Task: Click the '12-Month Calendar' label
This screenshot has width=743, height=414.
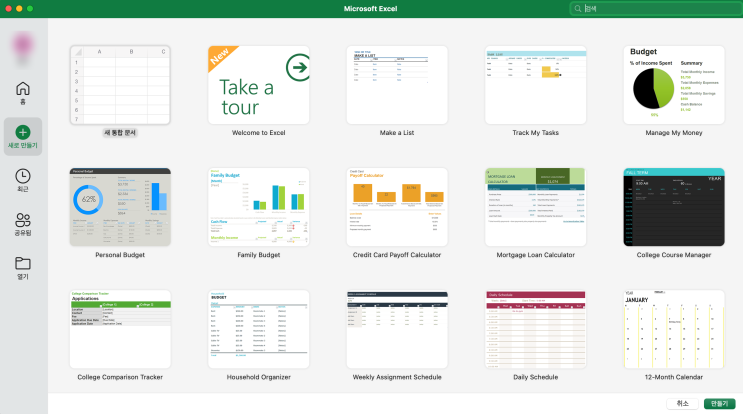Action: (674, 377)
